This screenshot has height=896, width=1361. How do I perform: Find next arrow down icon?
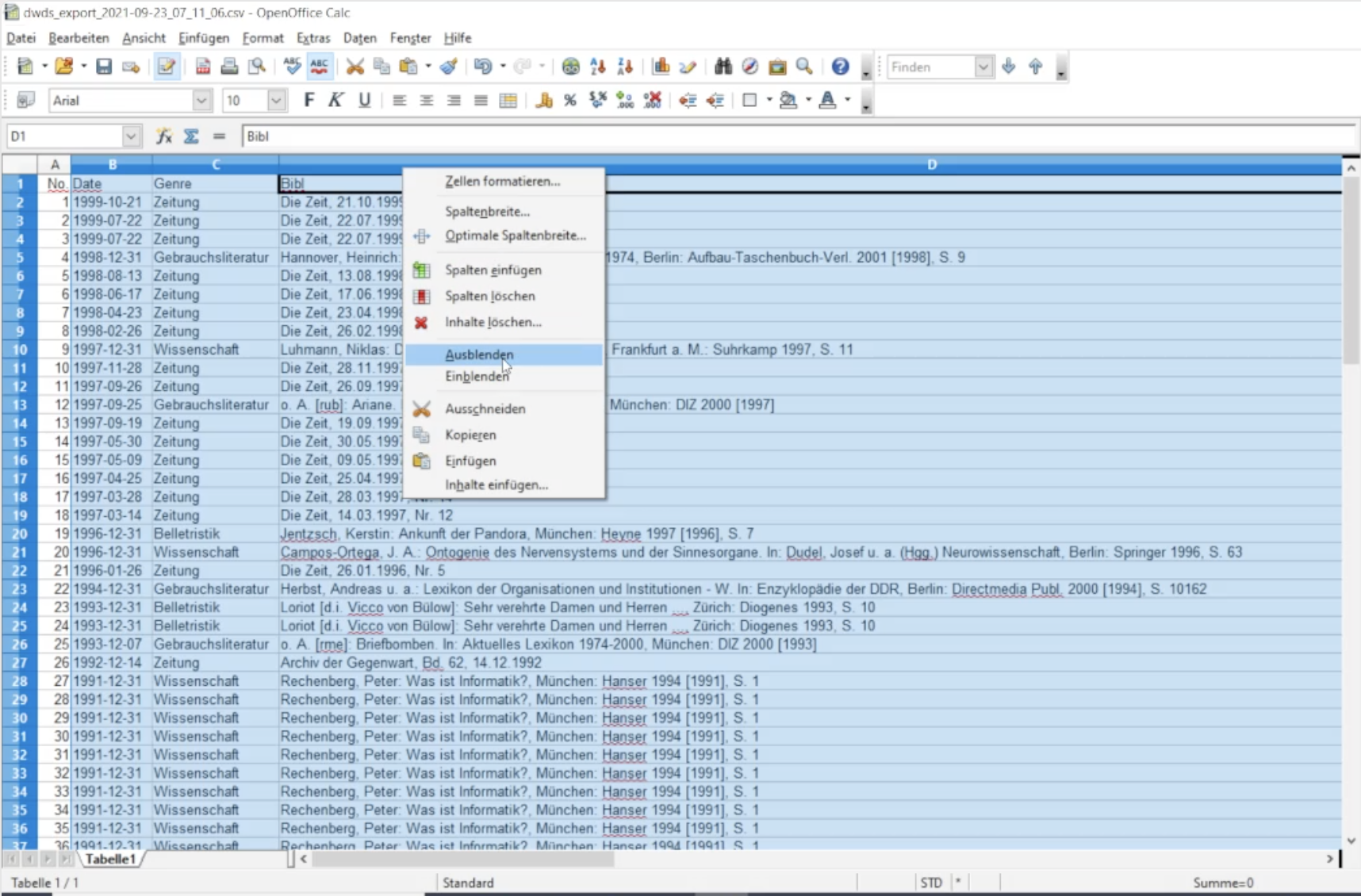pyautogui.click(x=1009, y=67)
